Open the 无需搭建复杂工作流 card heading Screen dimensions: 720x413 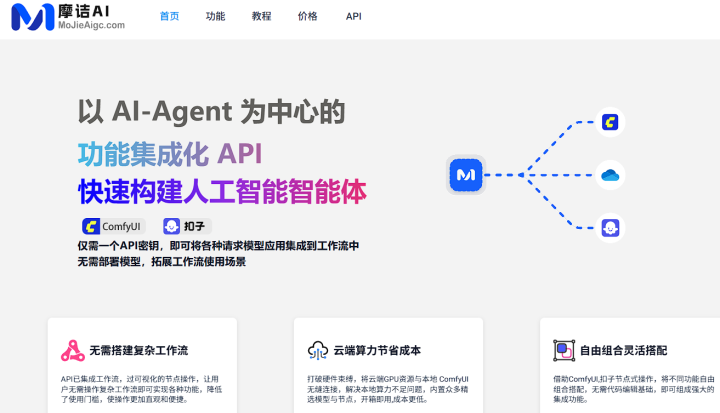pyautogui.click(x=138, y=351)
